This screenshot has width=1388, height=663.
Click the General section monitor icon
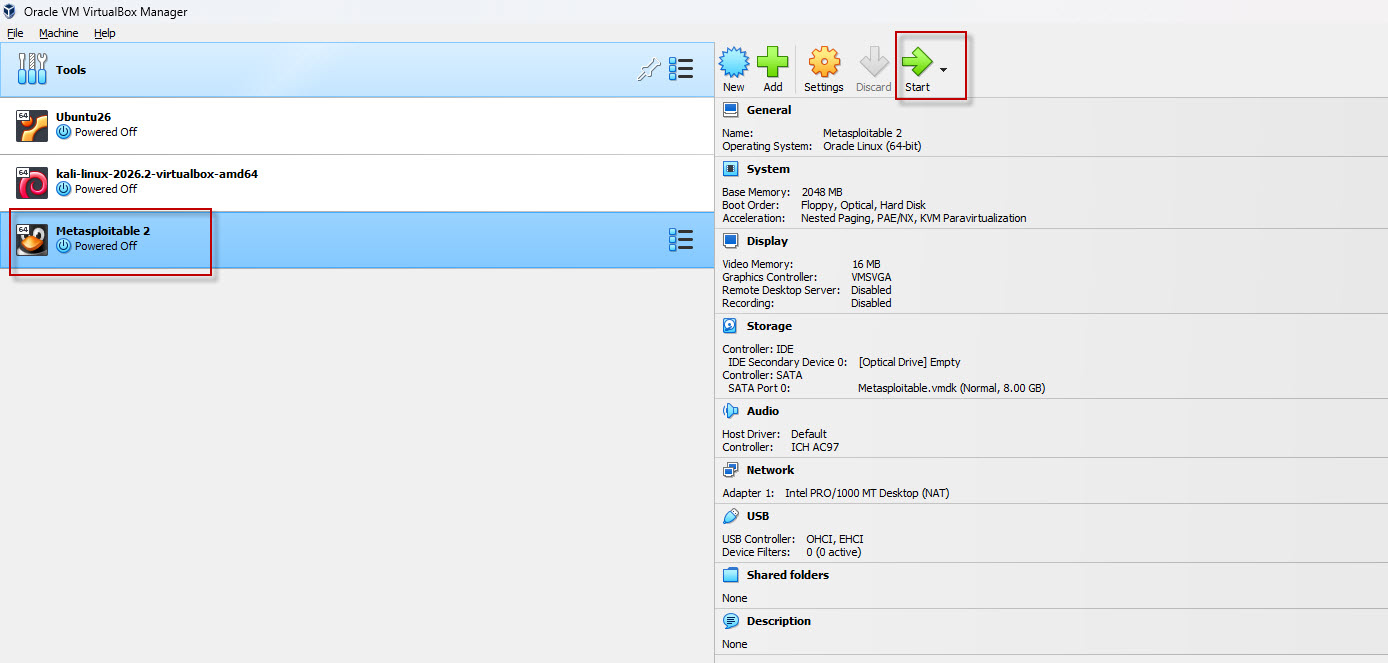tap(730, 110)
